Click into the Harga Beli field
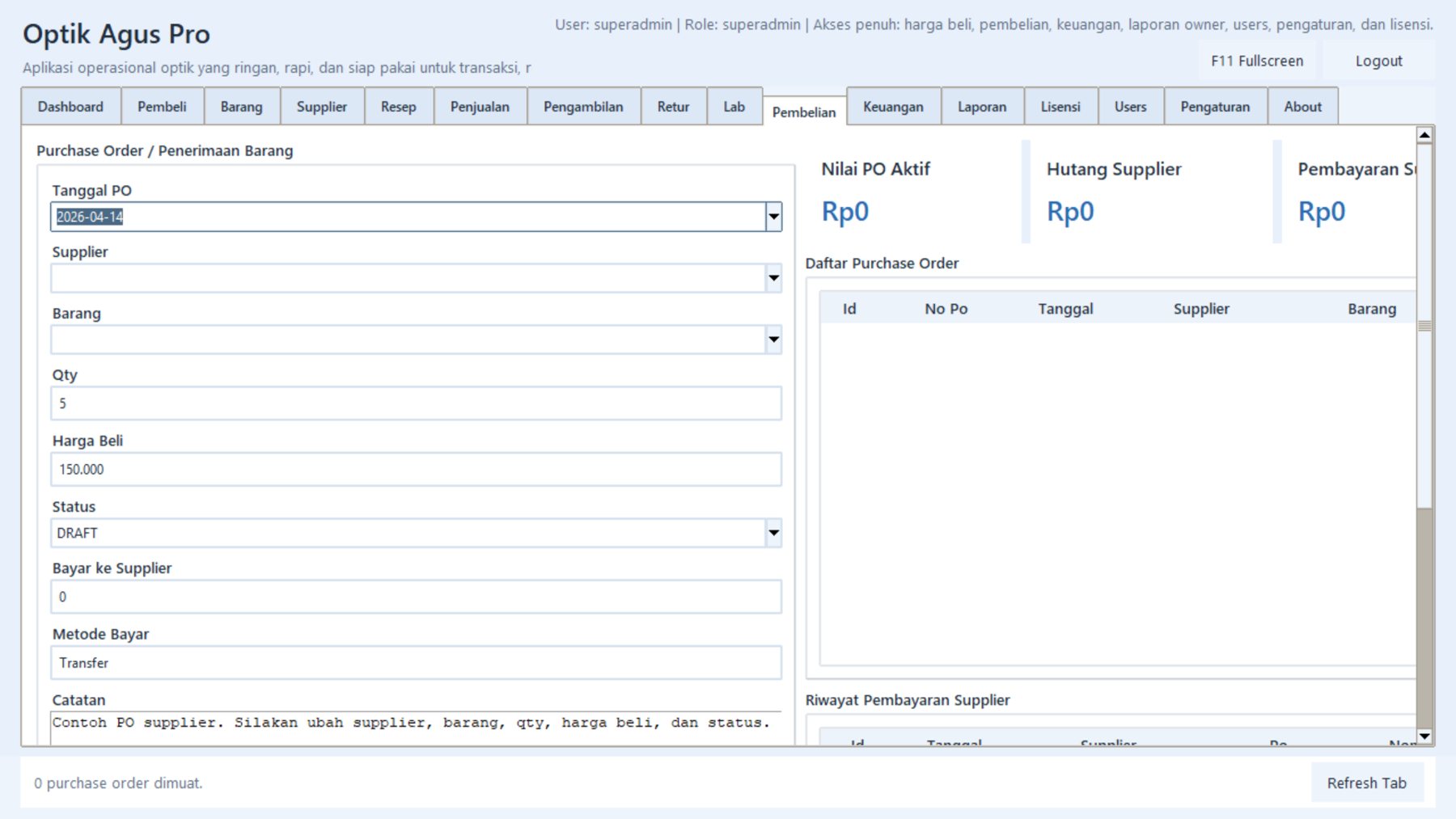 pos(416,470)
